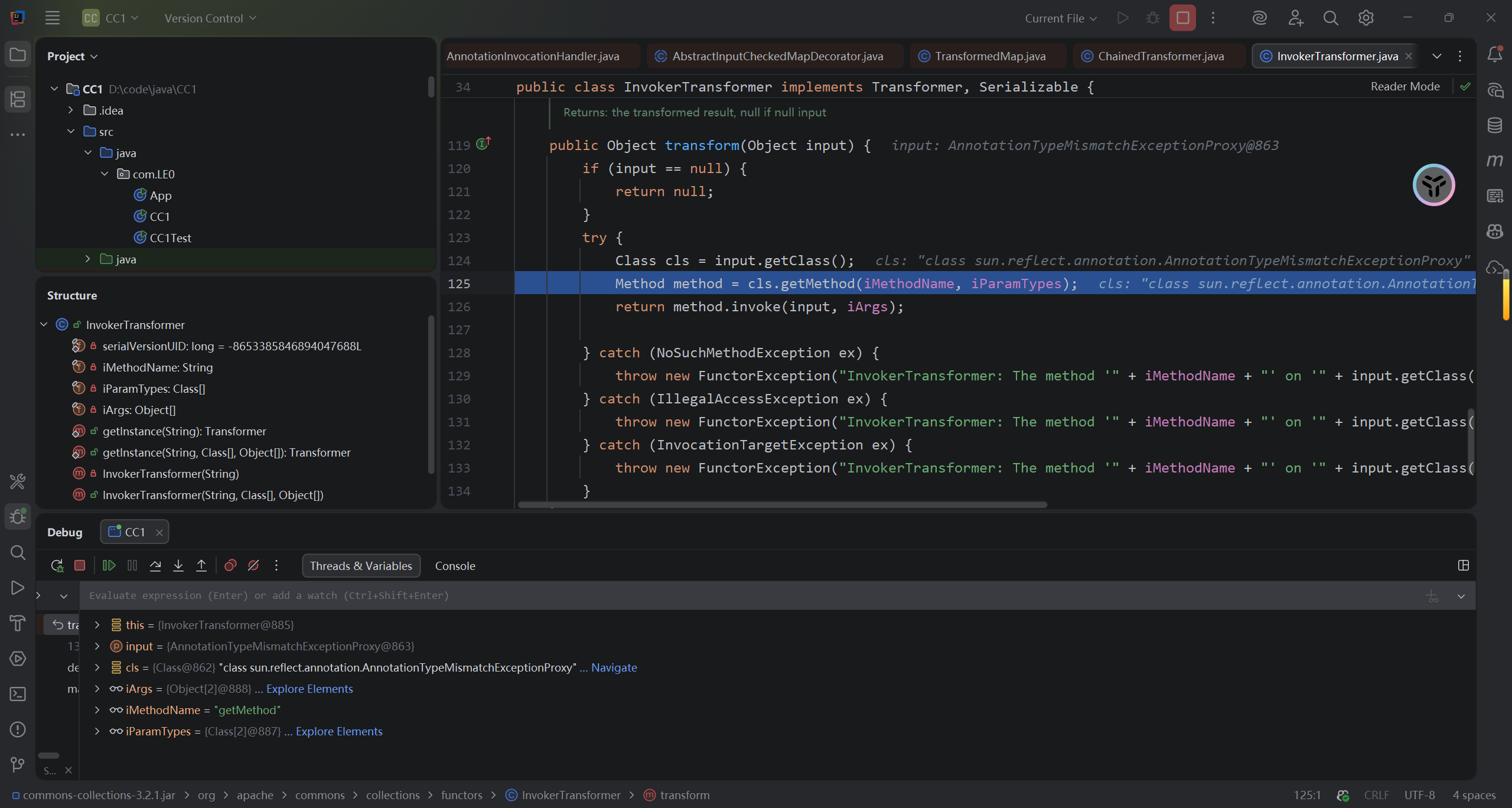1512x808 pixels.
Task: Toggle the debug layout settings icon
Action: tap(1463, 565)
